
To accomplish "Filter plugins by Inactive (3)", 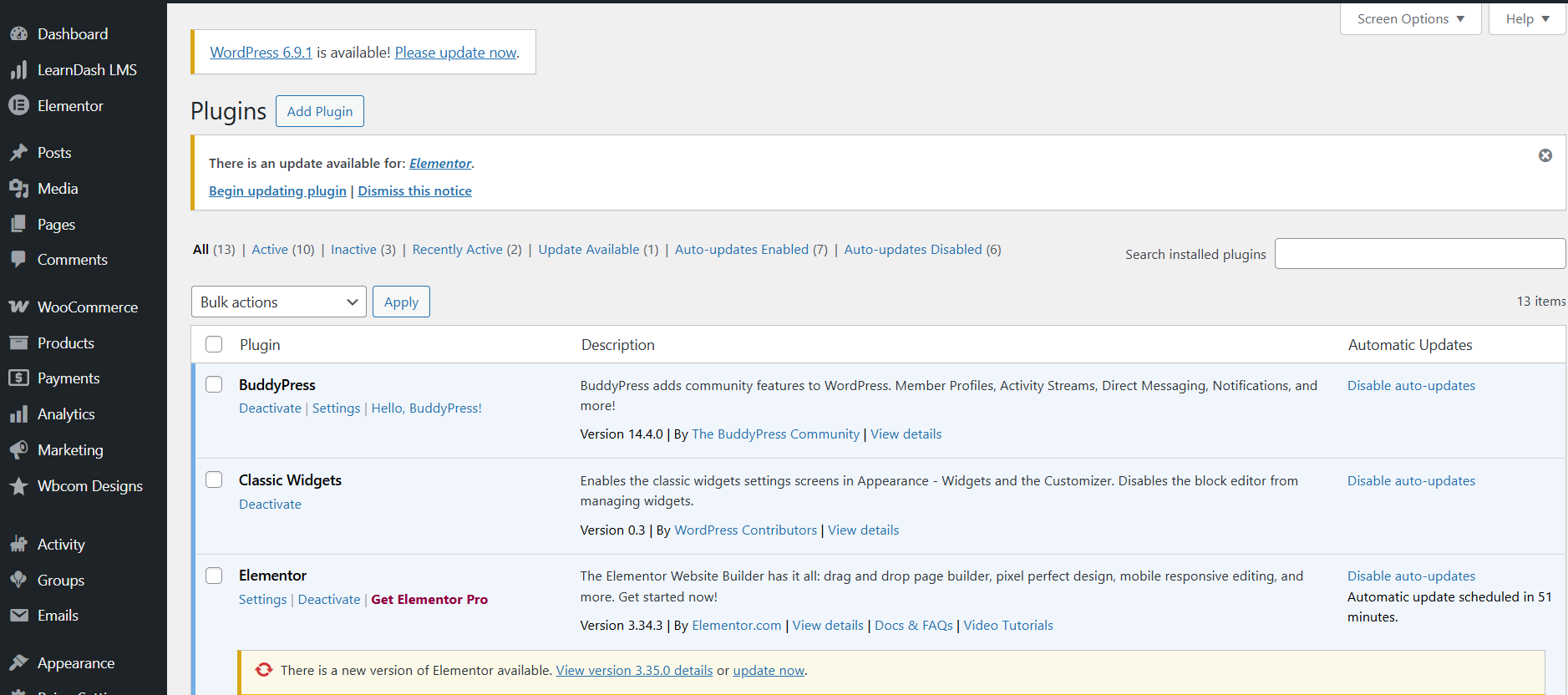I will (363, 249).
